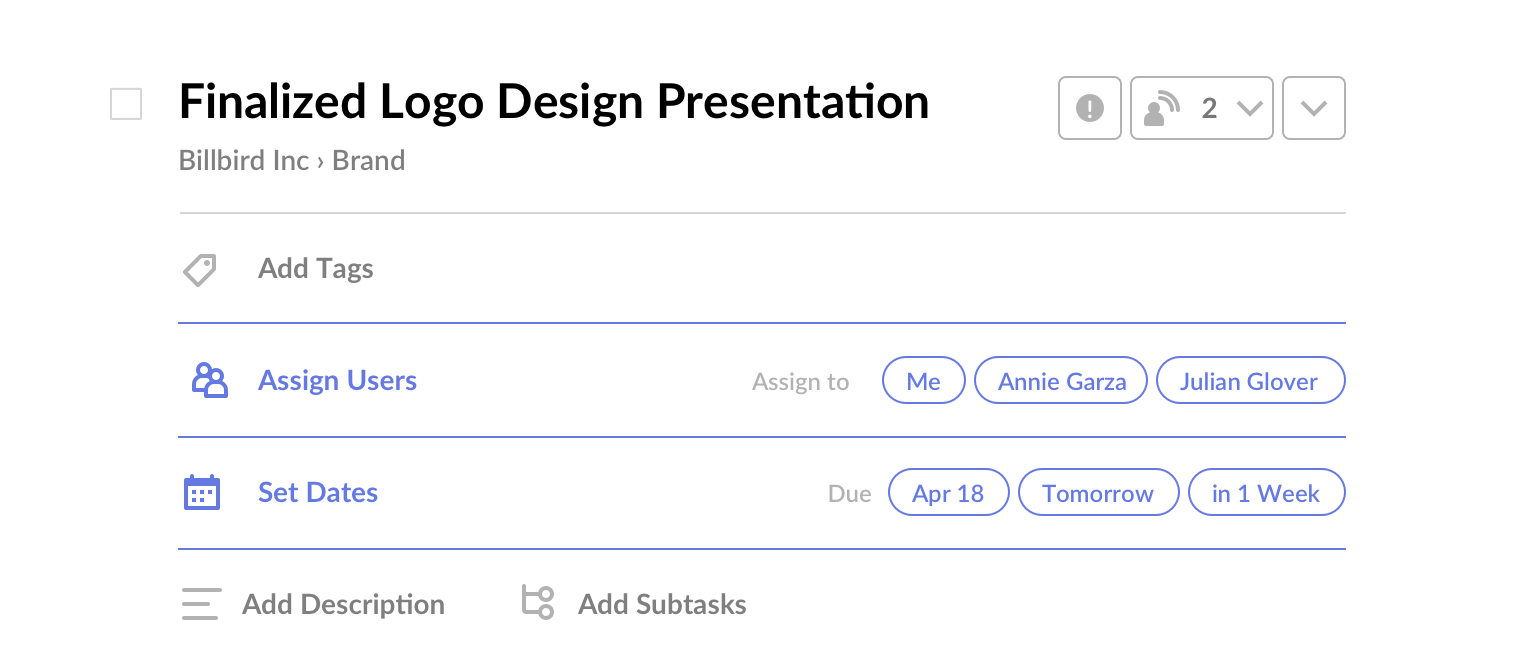
Task: Open the followers dropdown showing 2
Action: (1202, 108)
